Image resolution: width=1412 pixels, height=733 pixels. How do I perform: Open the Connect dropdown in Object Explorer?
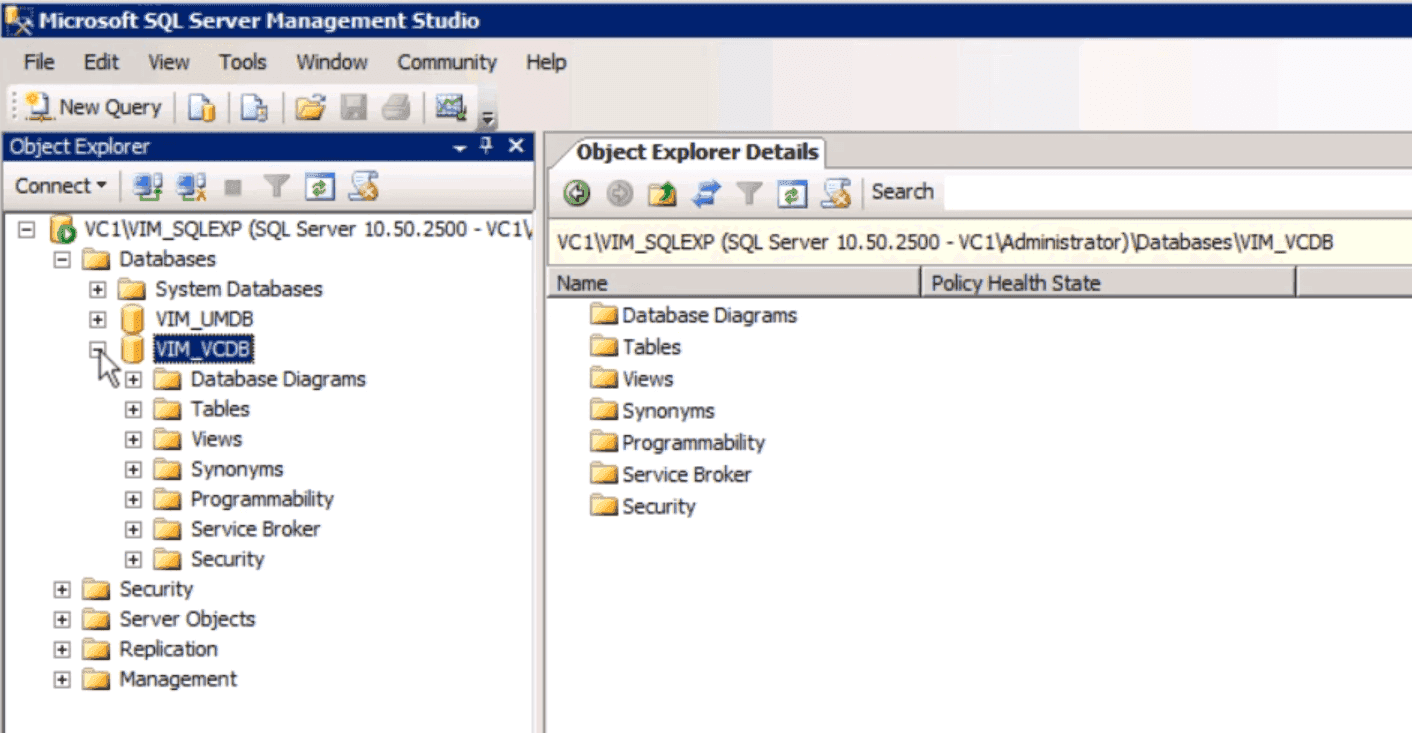(x=61, y=186)
